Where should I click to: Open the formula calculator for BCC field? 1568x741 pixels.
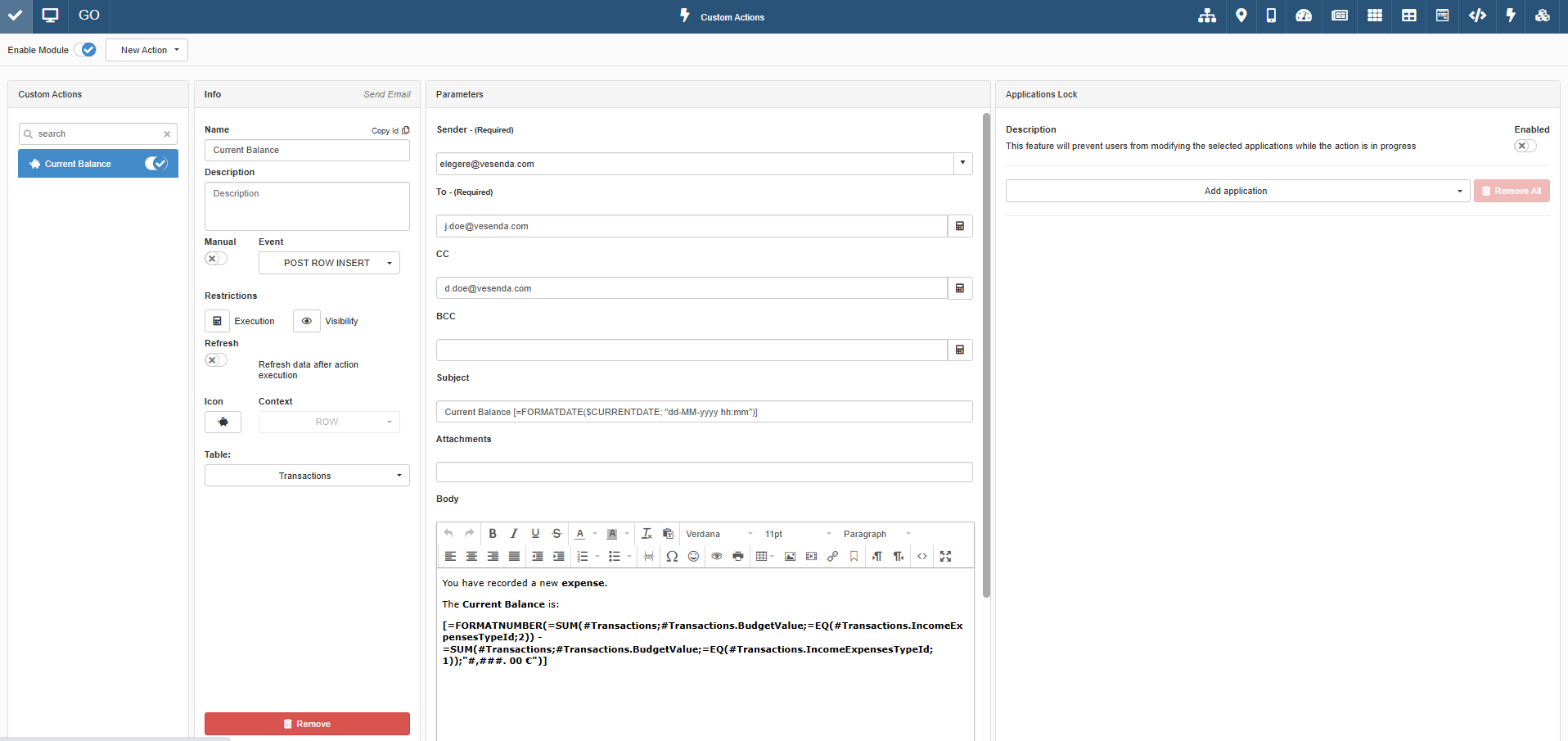point(960,350)
